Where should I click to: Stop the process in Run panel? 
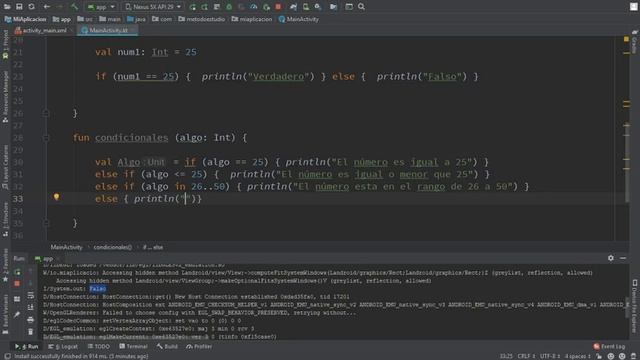[17, 283]
